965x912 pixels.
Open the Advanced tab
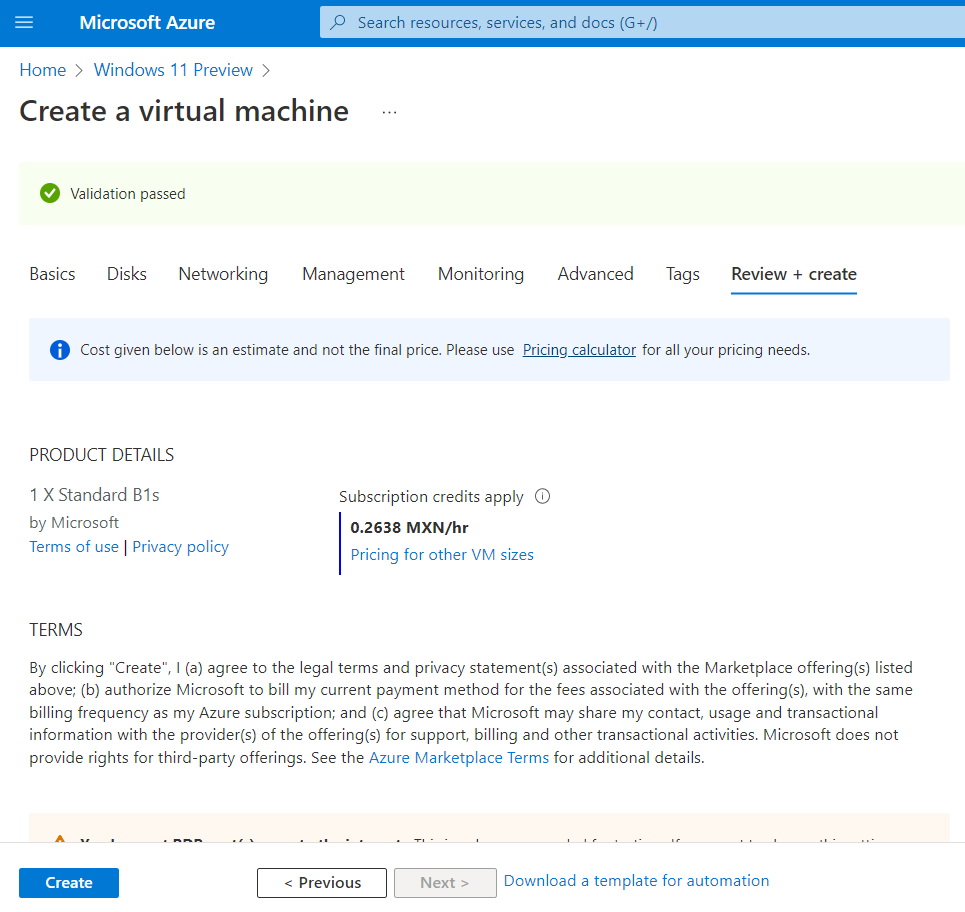(x=595, y=273)
